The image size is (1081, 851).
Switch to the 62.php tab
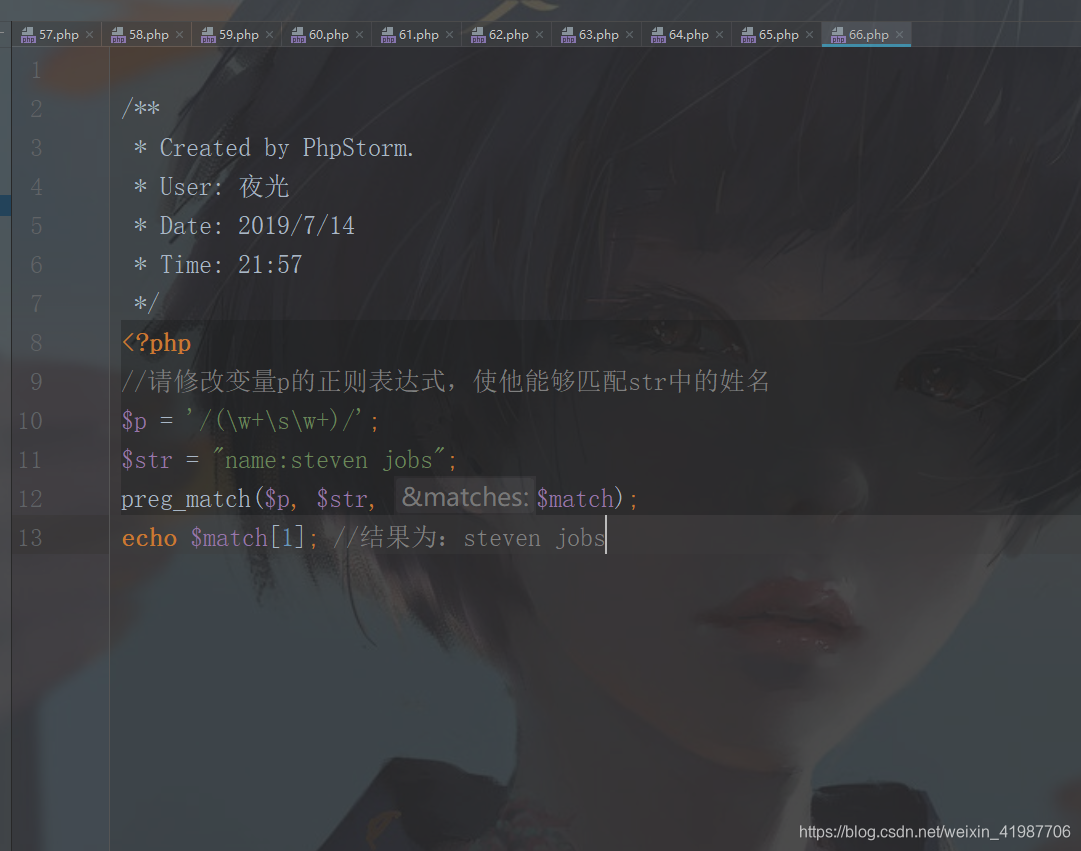[508, 34]
